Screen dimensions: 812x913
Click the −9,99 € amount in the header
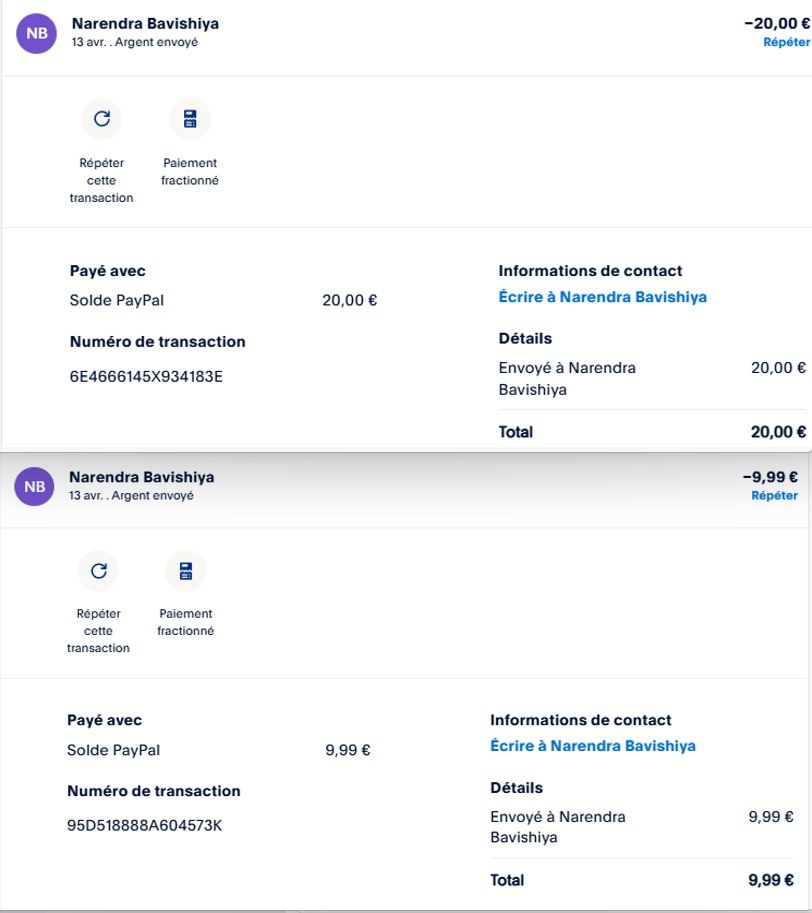[770, 477]
